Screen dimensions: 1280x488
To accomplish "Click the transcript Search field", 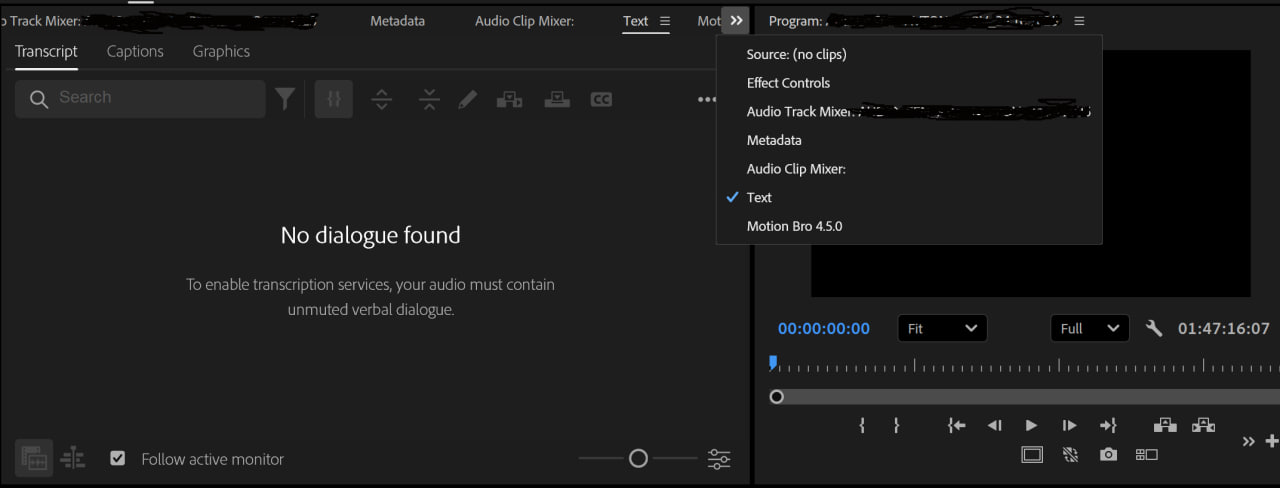I will [x=150, y=98].
